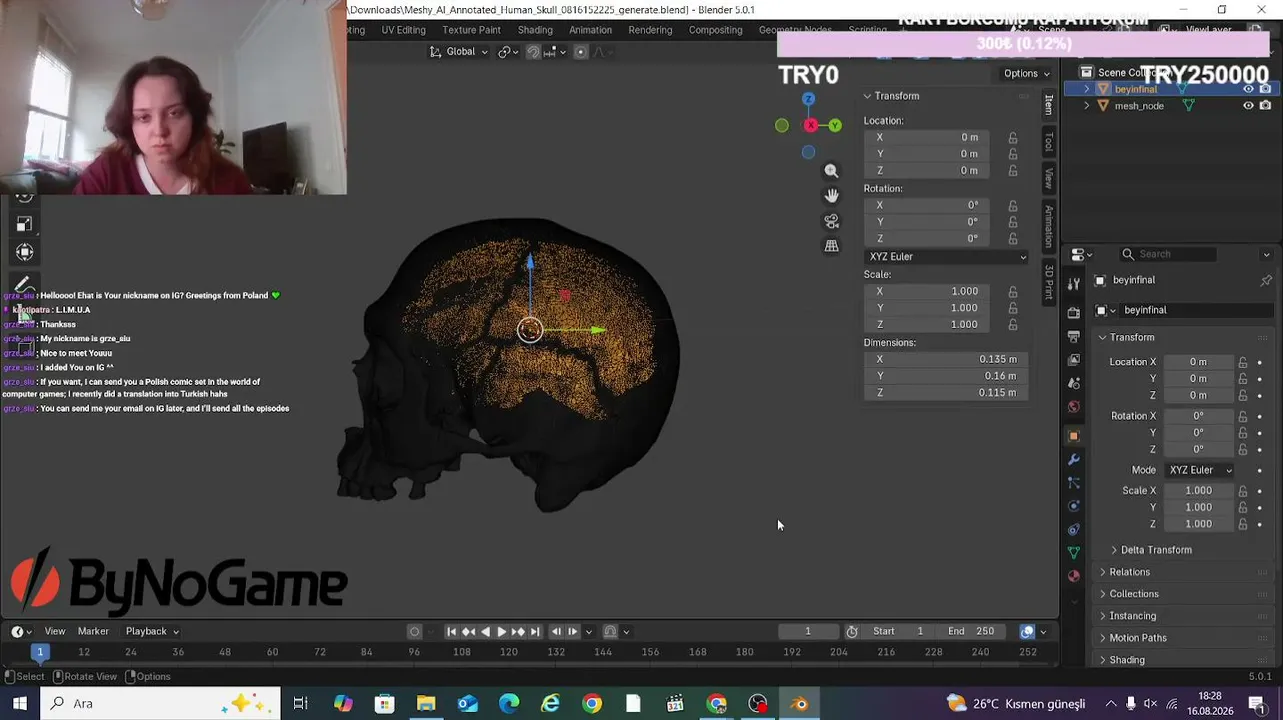
Task: Jump to the timeline start frame
Action: [x=451, y=631]
